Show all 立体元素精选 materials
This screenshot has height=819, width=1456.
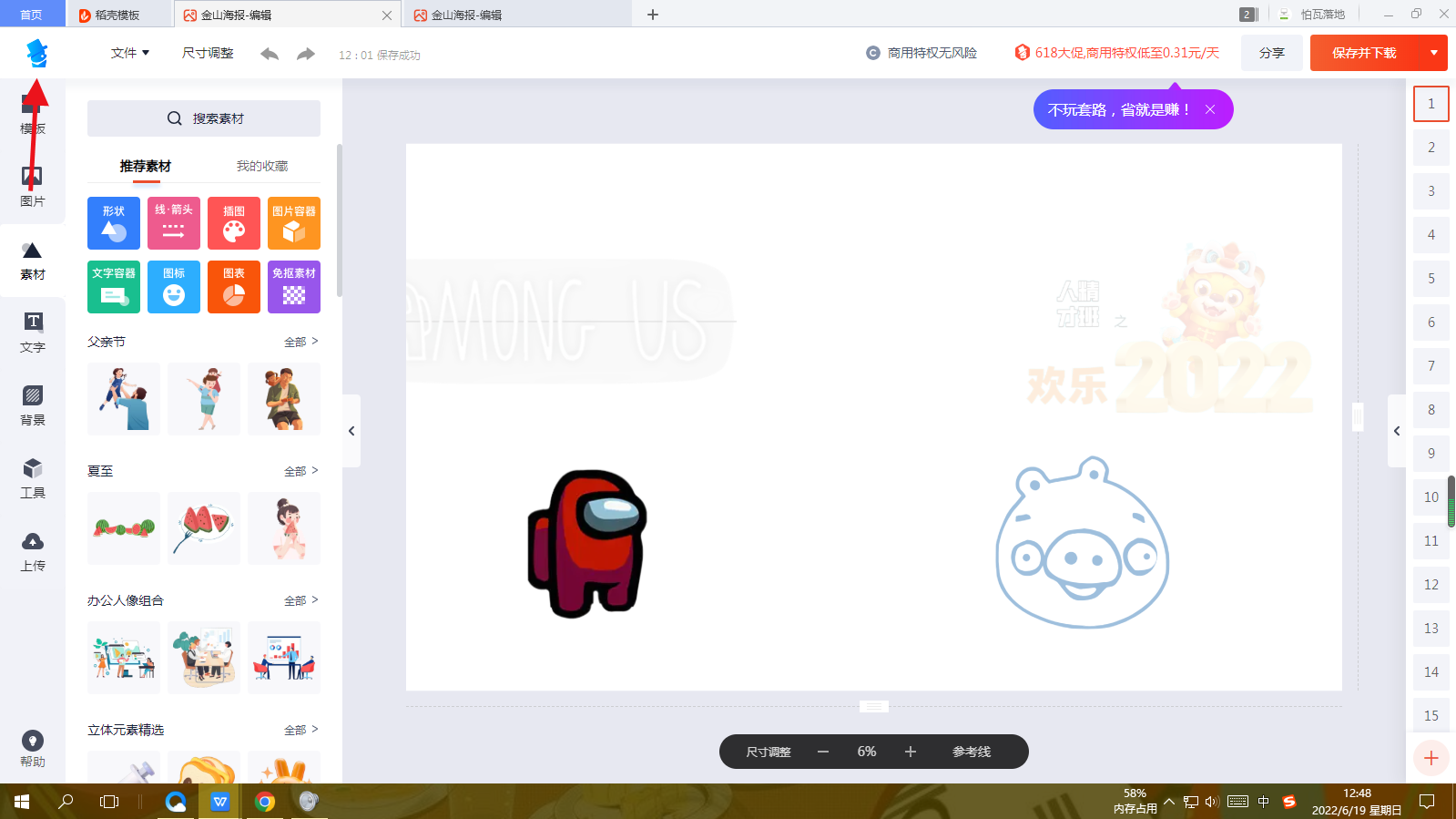pos(301,730)
